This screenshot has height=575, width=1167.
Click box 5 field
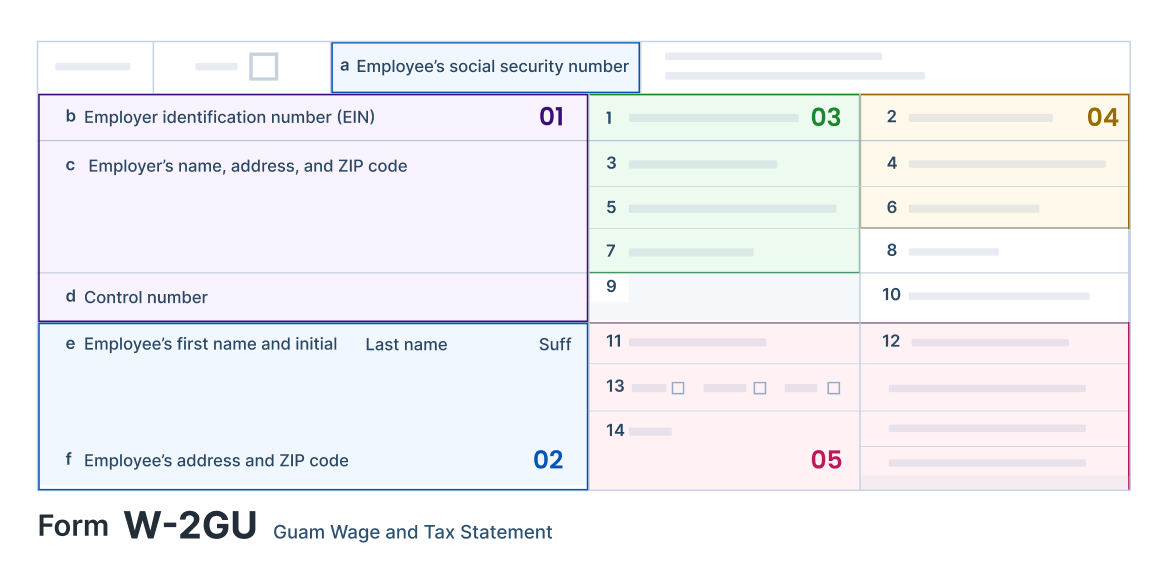pyautogui.click(x=724, y=208)
